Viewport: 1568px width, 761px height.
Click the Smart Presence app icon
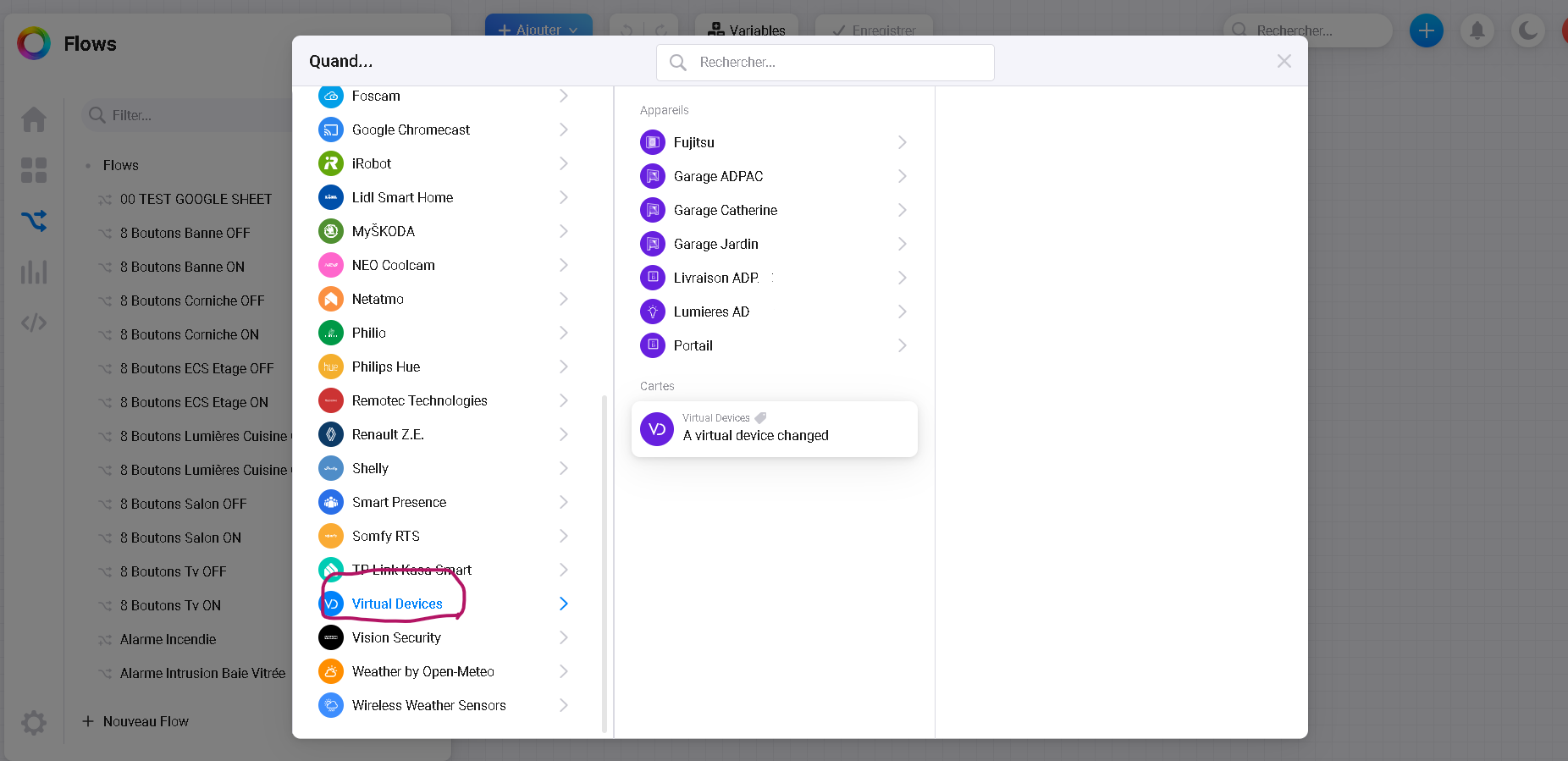click(331, 502)
